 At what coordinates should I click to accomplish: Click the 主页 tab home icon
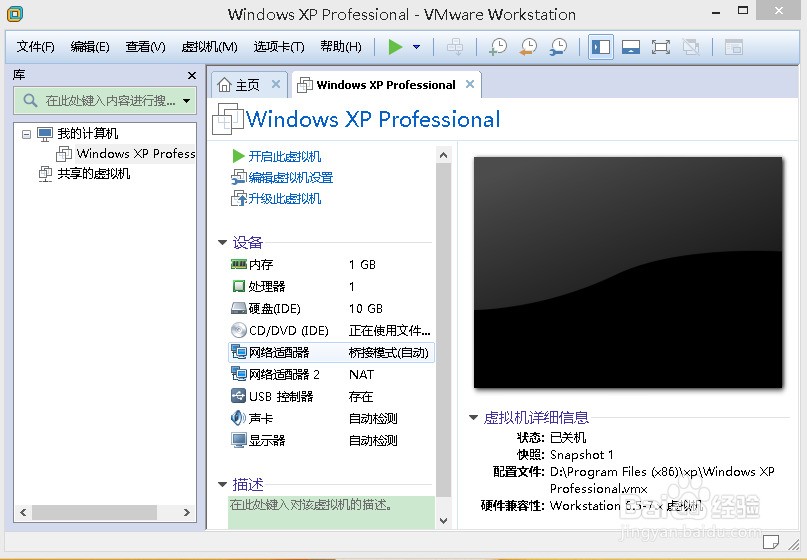click(x=224, y=84)
